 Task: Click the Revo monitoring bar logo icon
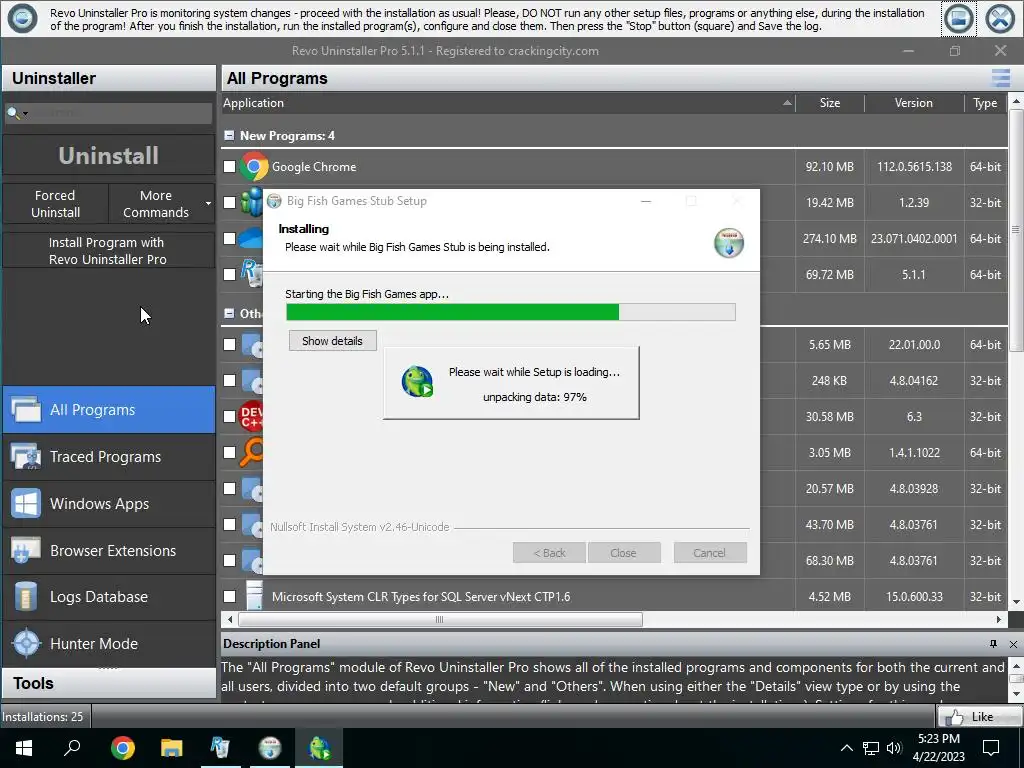[x=22, y=18]
